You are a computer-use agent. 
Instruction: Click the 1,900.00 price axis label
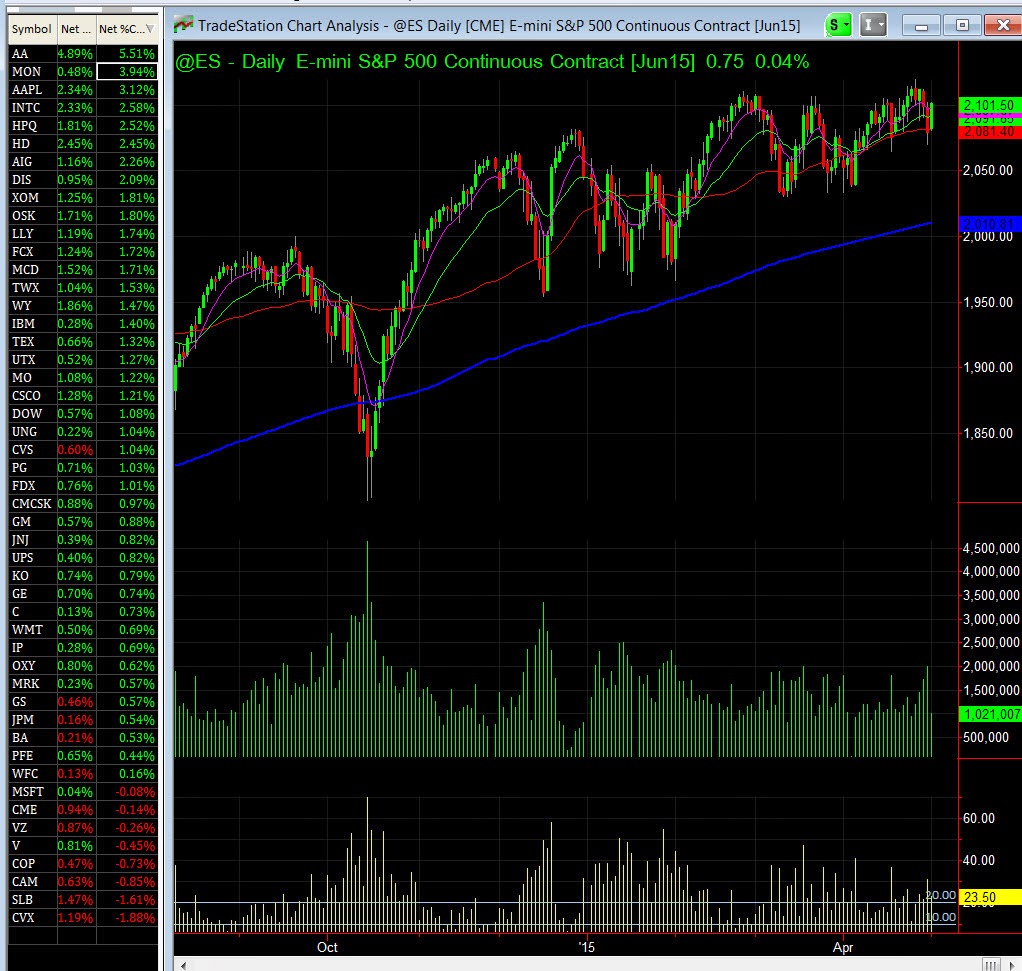pyautogui.click(x=987, y=367)
